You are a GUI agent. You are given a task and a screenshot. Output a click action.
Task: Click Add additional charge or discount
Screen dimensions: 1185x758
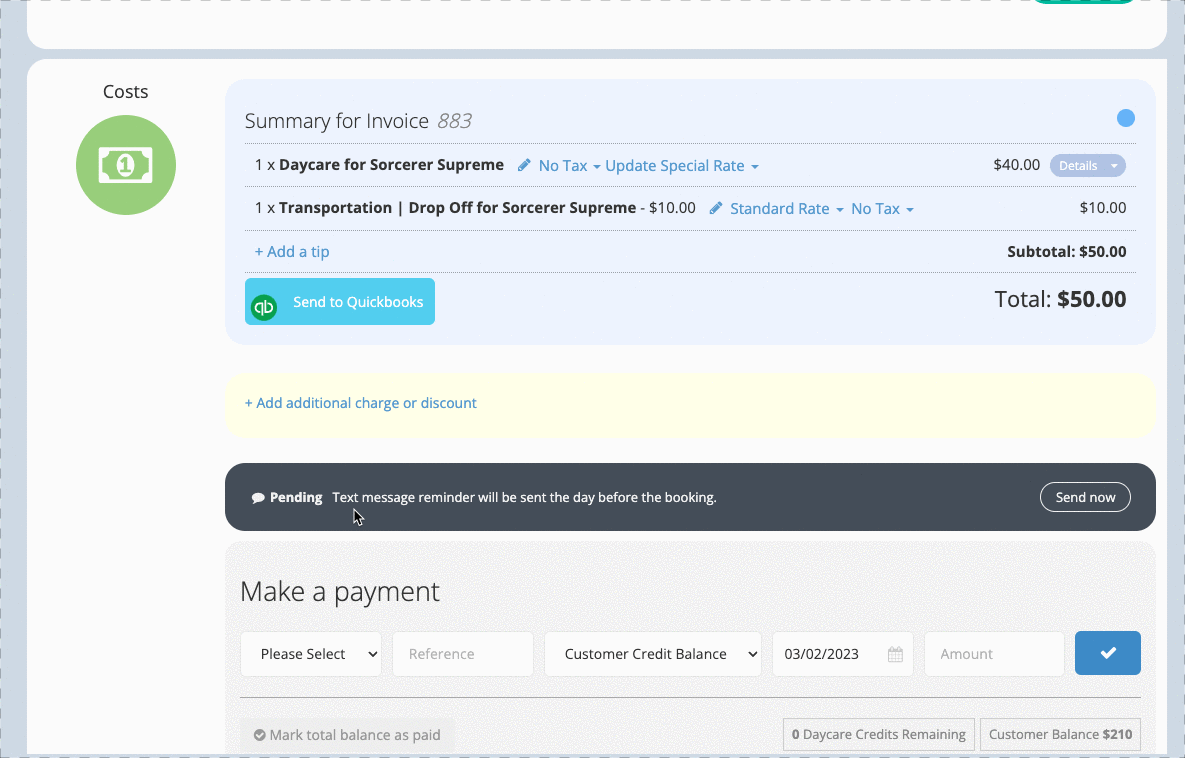click(x=360, y=403)
